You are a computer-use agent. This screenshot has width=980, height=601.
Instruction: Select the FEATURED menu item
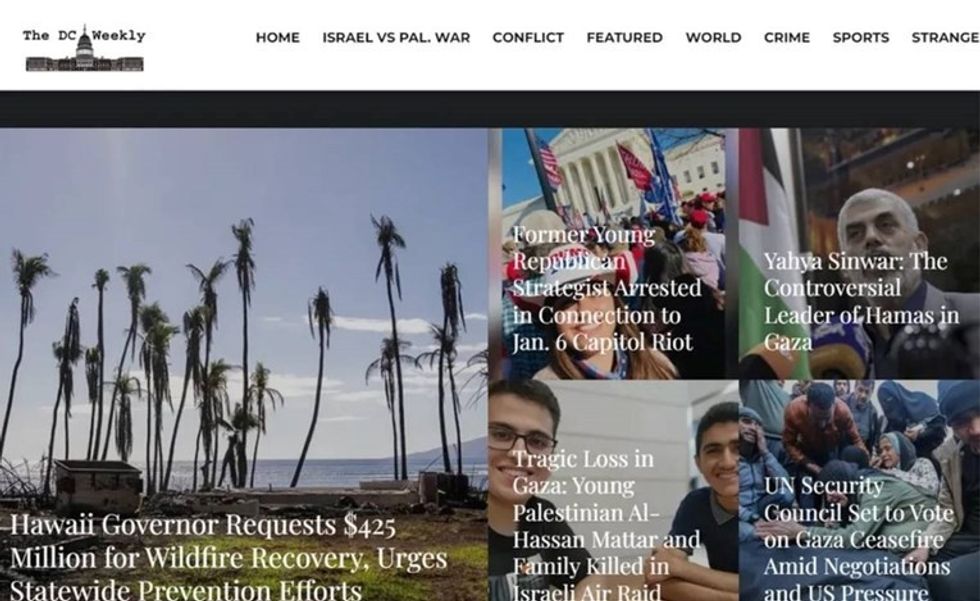pyautogui.click(x=624, y=37)
